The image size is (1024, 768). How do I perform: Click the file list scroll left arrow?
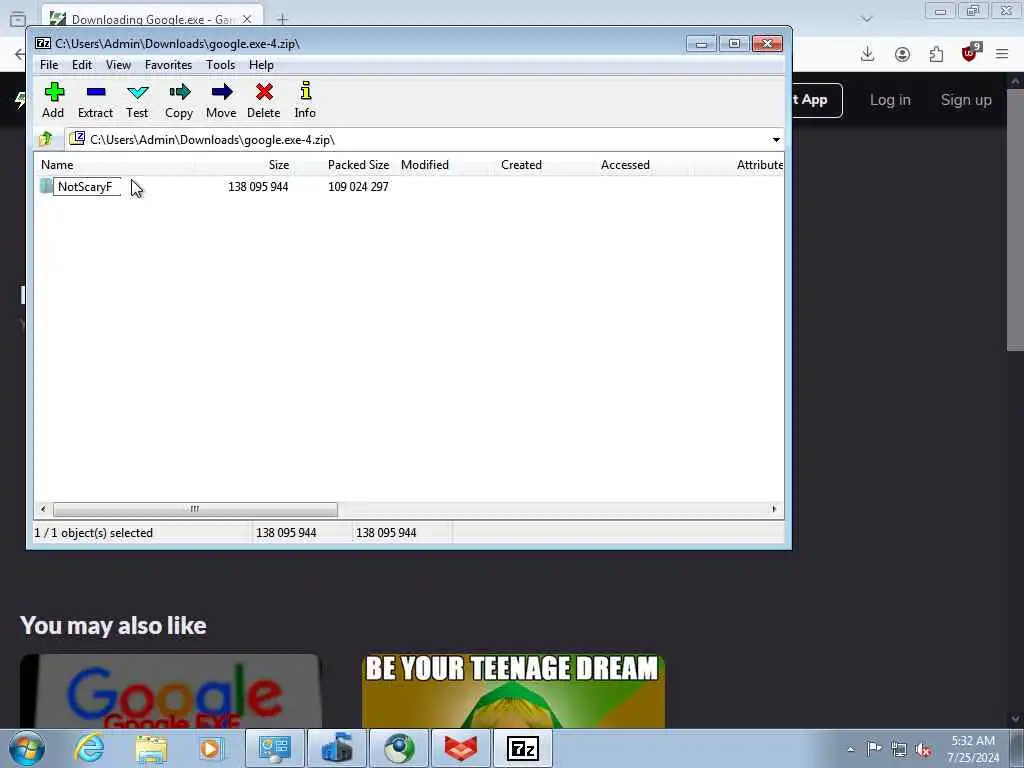pos(43,509)
